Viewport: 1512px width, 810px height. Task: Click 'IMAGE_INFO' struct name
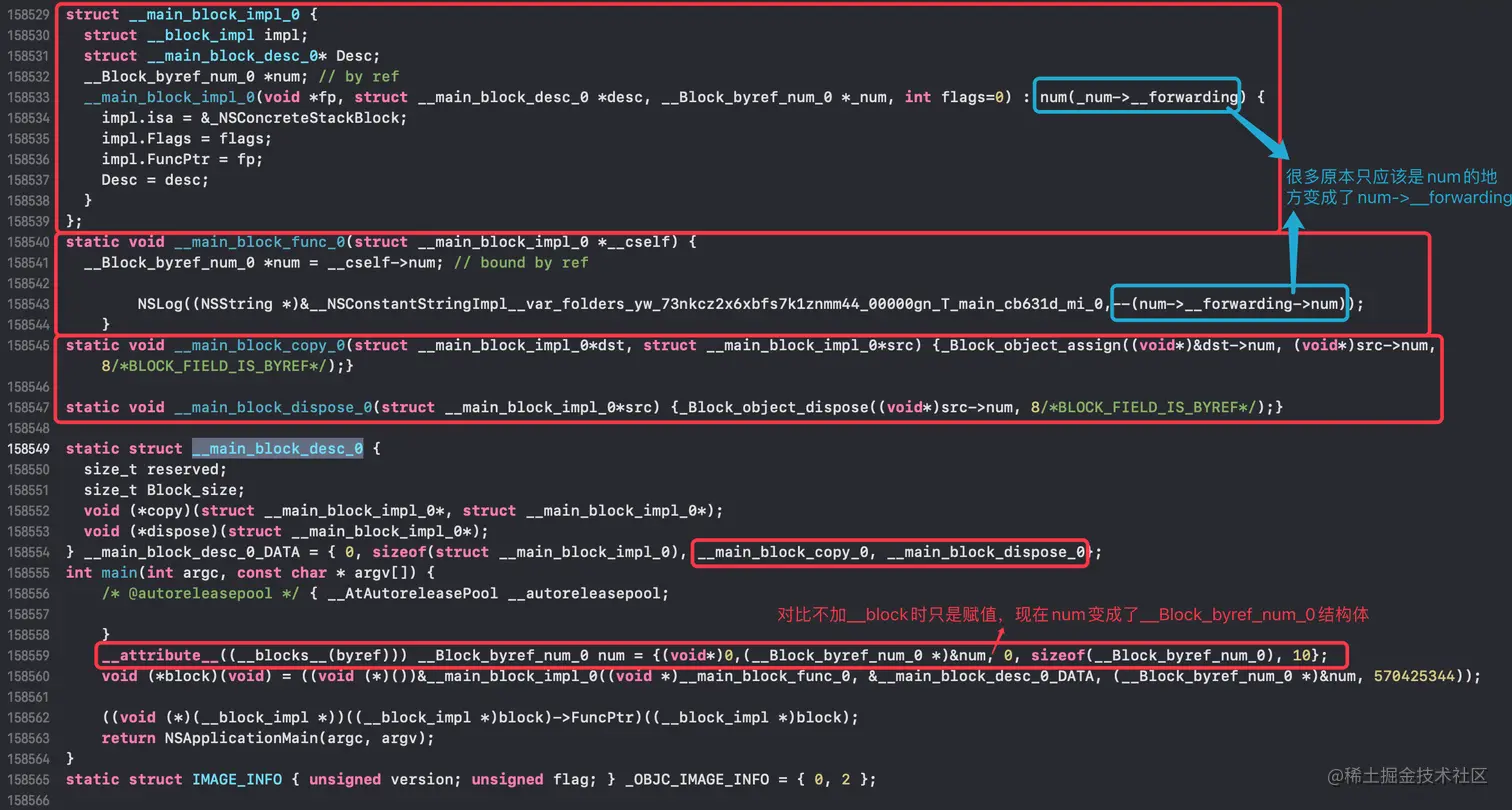pyautogui.click(x=236, y=779)
